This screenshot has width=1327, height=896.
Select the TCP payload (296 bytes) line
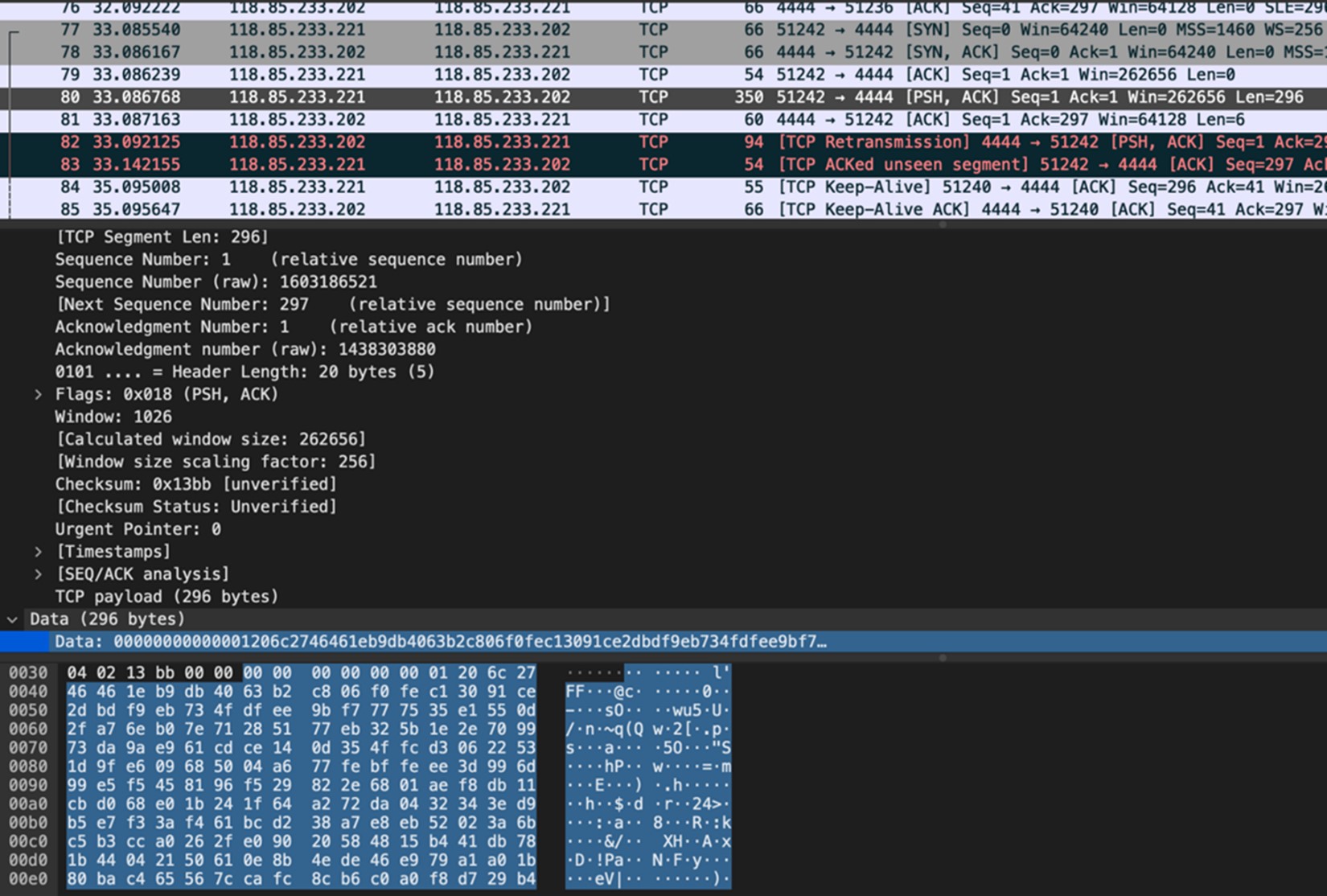166,597
